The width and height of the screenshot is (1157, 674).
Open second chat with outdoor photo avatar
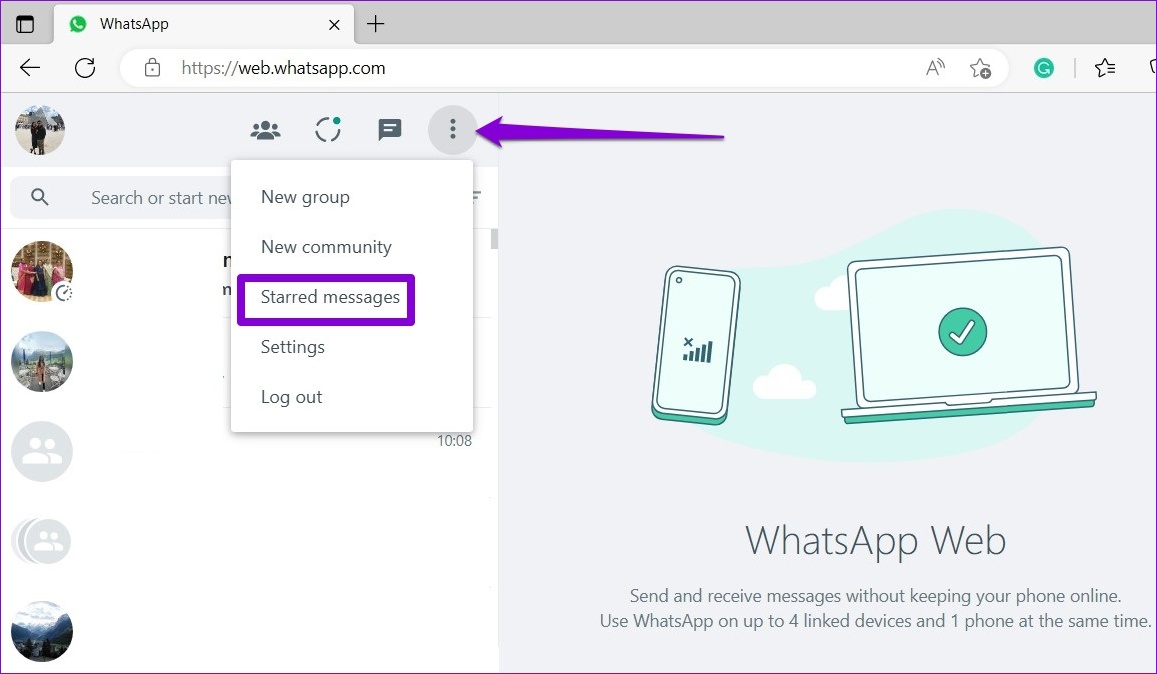coord(42,362)
